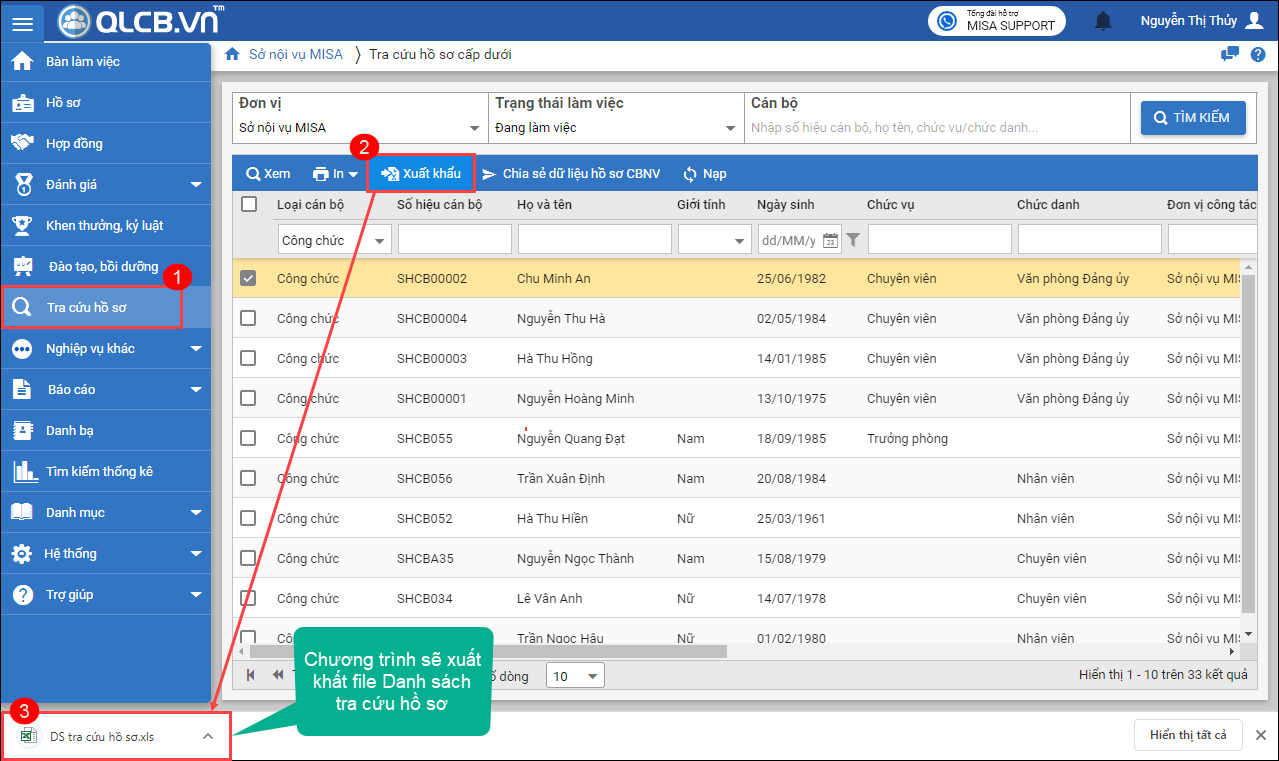Open the Trạng thái làm việc dropdown
This screenshot has height=761, width=1279.
click(730, 128)
